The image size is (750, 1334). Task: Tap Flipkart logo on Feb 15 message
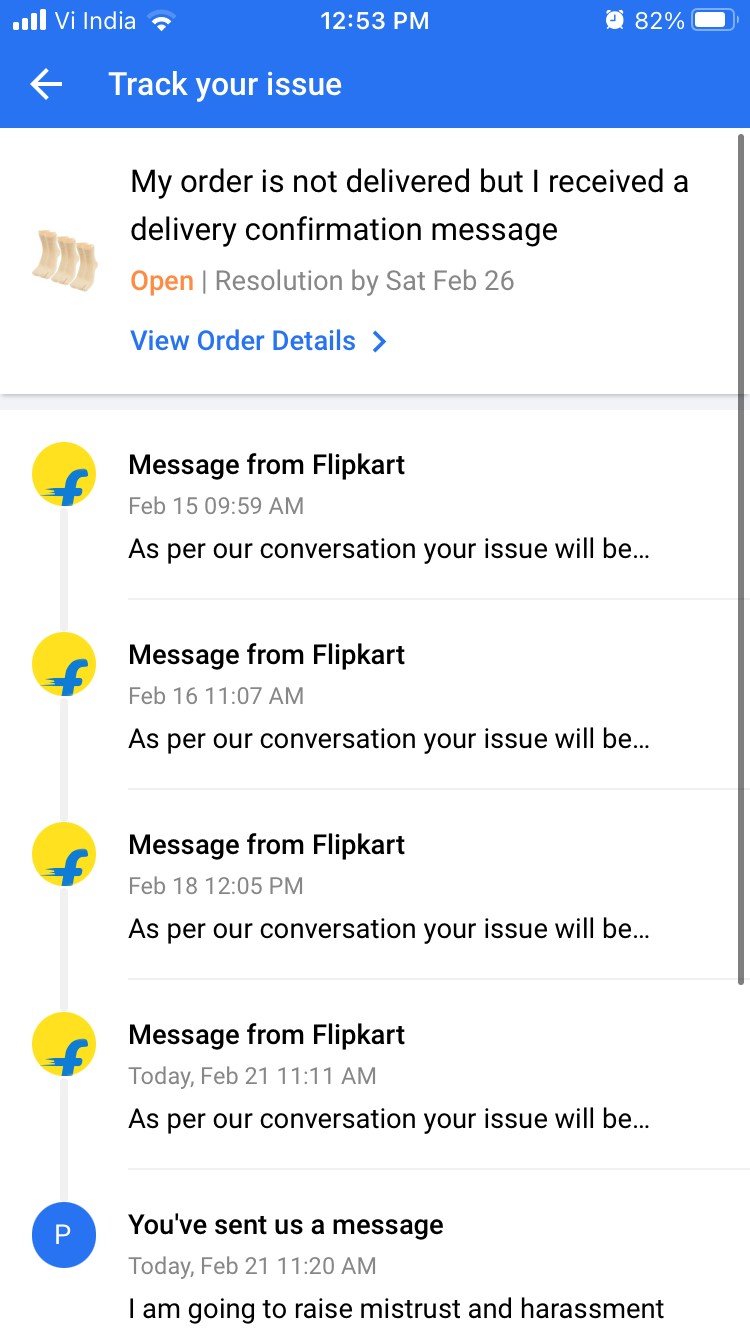(x=64, y=474)
